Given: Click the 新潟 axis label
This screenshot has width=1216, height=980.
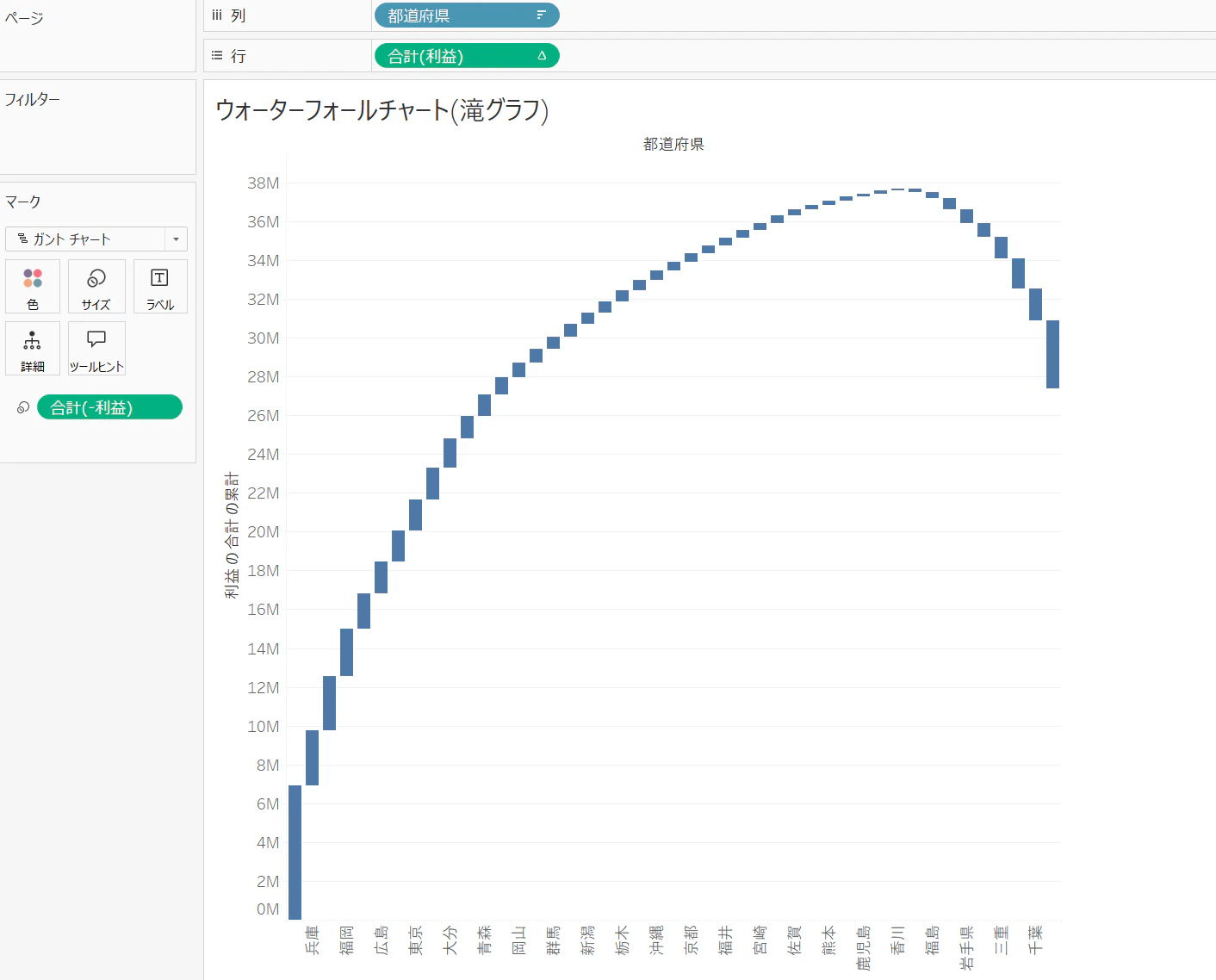Looking at the screenshot, I should coord(587,940).
